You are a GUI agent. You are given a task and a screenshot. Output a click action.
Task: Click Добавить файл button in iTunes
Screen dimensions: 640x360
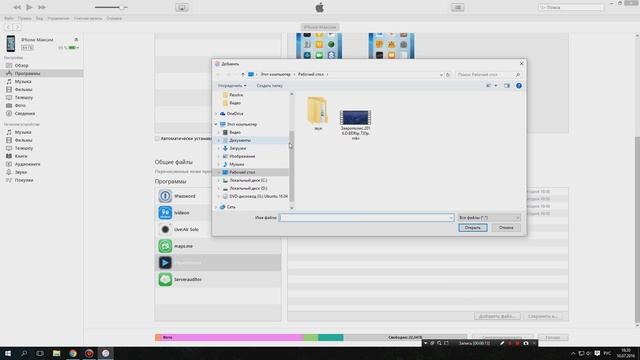pos(497,316)
